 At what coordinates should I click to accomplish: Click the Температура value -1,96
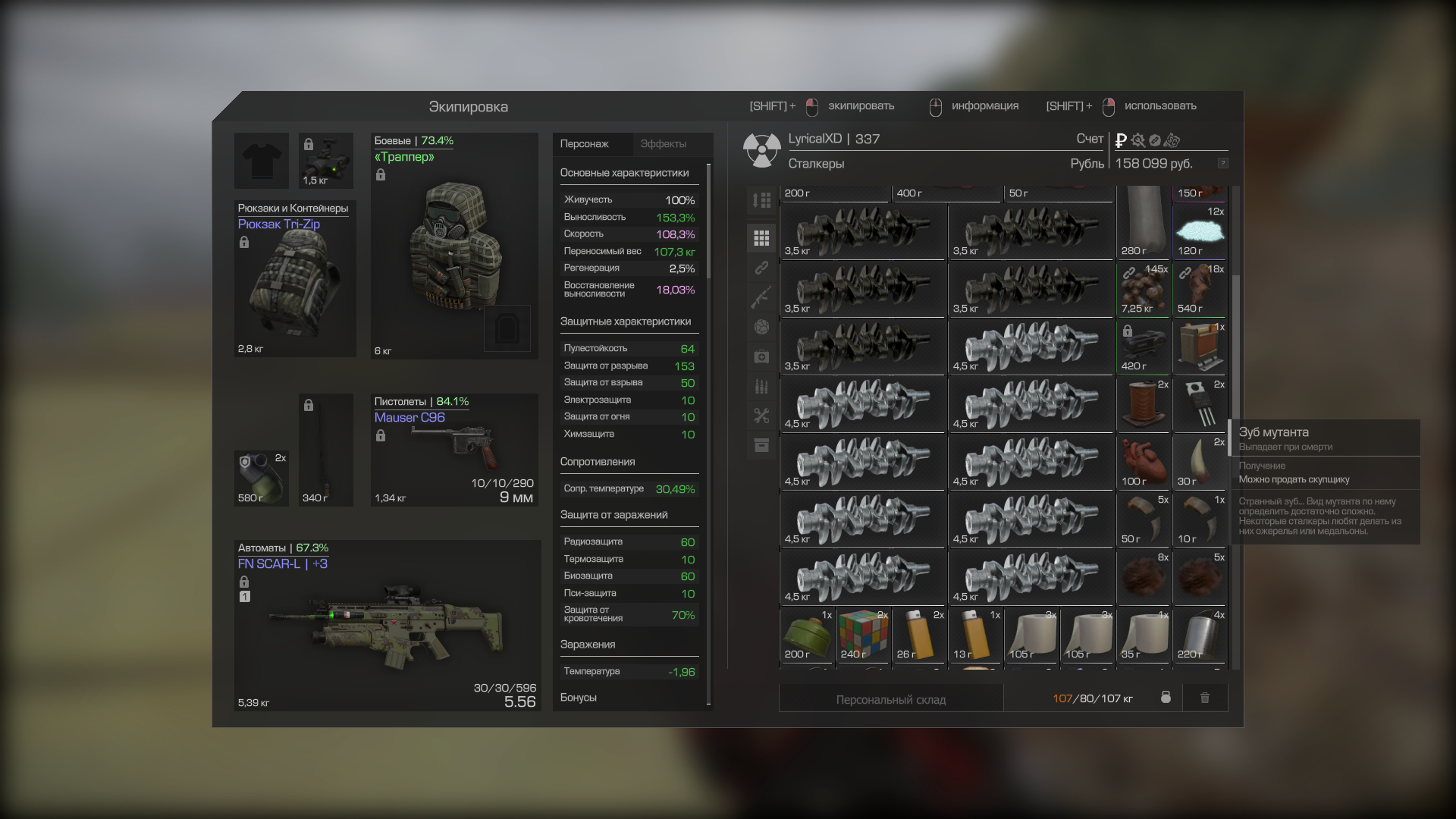681,672
